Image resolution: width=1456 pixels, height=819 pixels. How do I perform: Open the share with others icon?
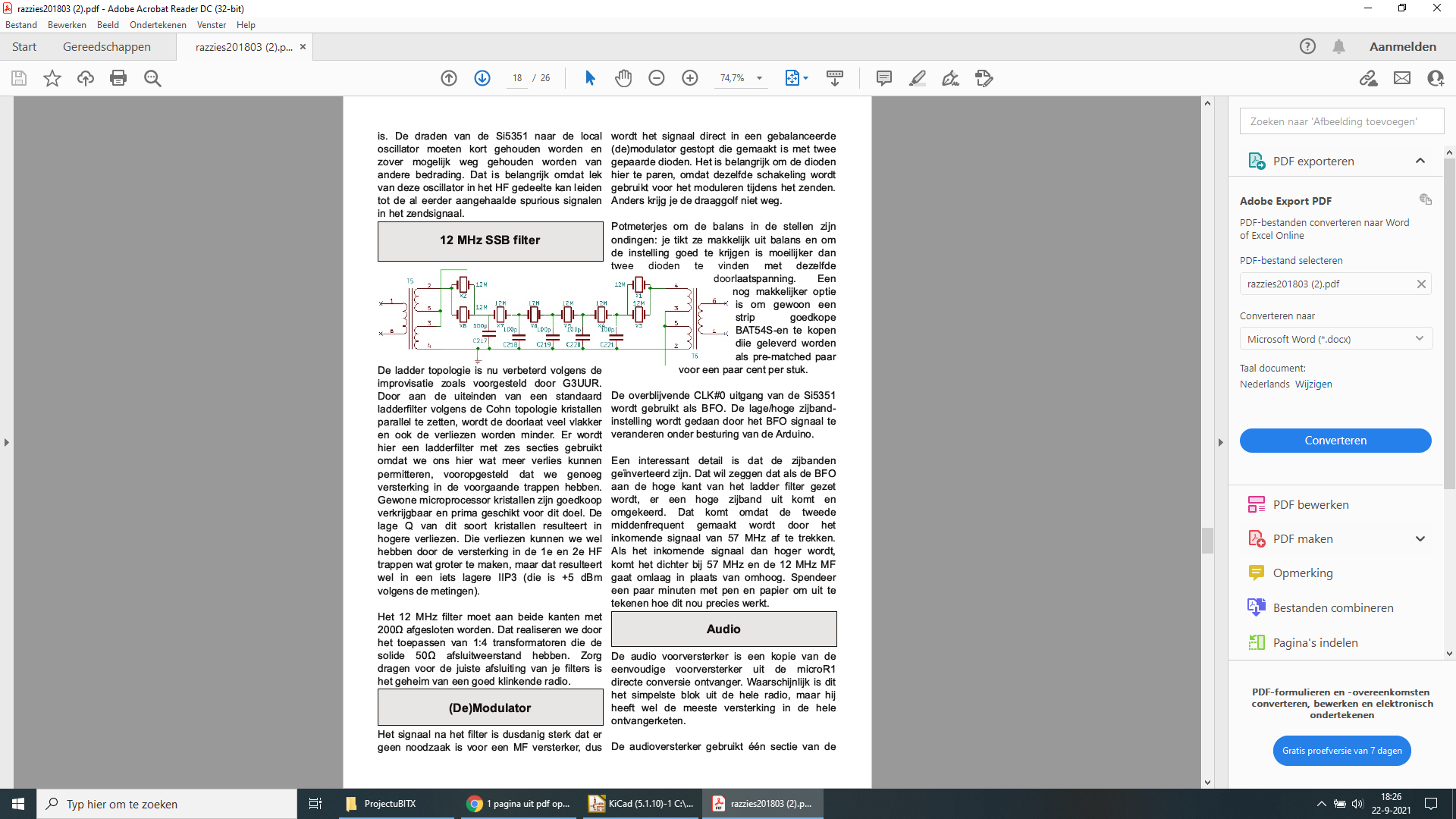pyautogui.click(x=1436, y=78)
